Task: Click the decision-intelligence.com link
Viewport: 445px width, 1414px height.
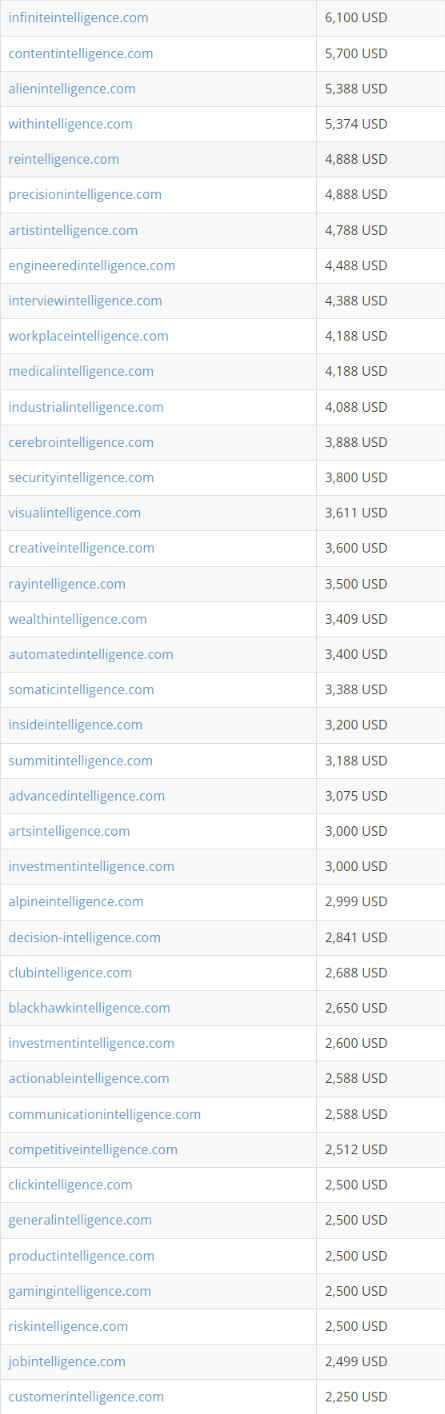Action: click(x=84, y=937)
